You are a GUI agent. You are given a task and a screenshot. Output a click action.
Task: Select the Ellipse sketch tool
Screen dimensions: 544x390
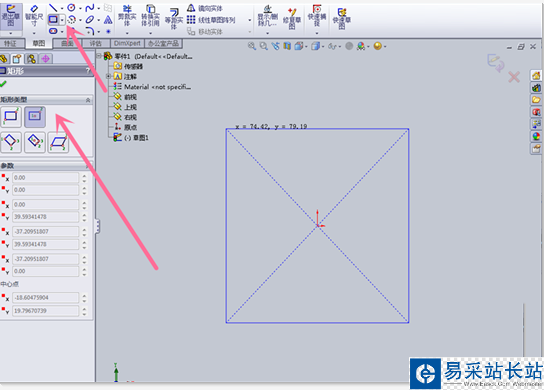coord(90,19)
